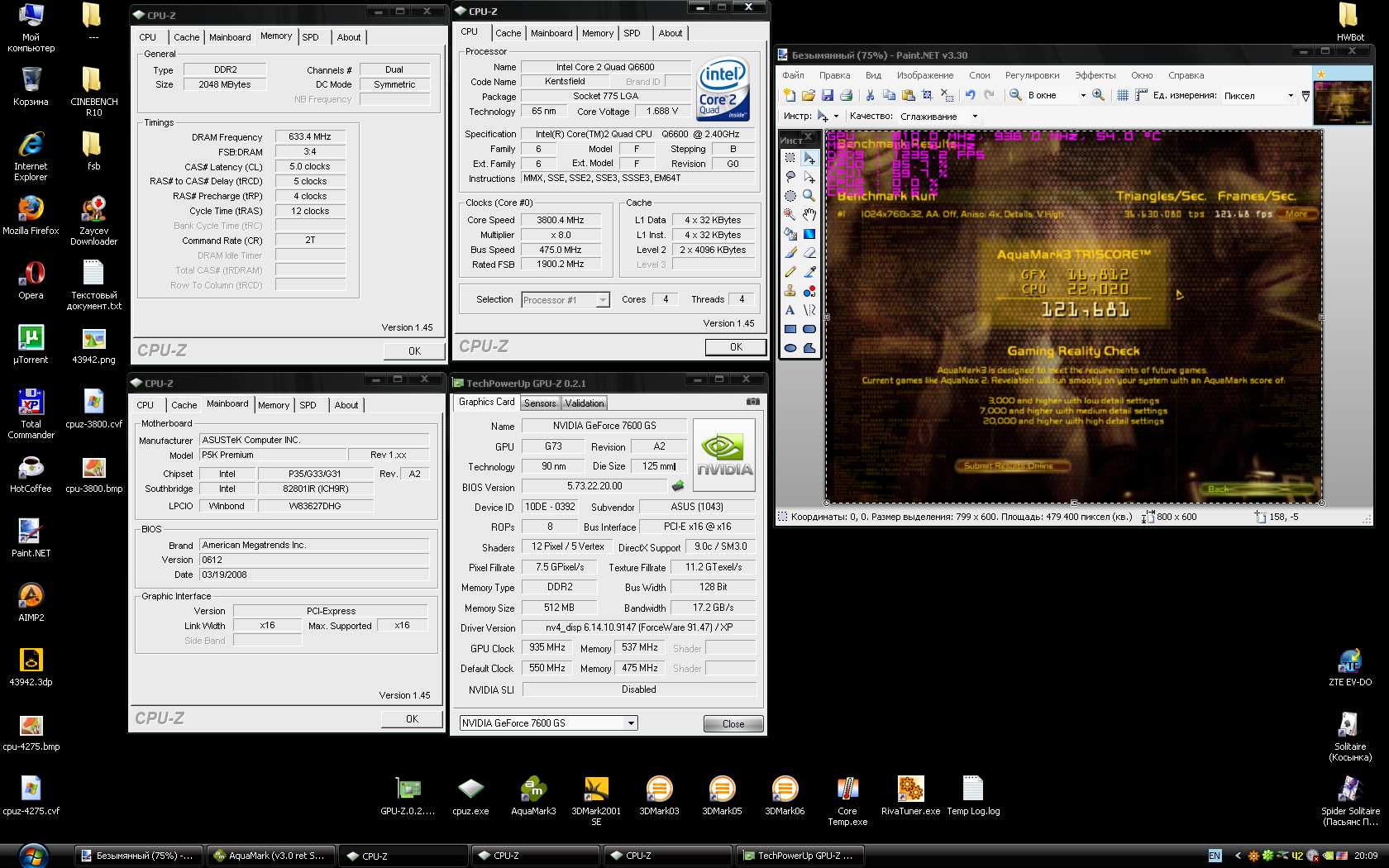Image resolution: width=1389 pixels, height=868 pixels.
Task: Click the Close button in GPU-Z
Action: (x=733, y=724)
